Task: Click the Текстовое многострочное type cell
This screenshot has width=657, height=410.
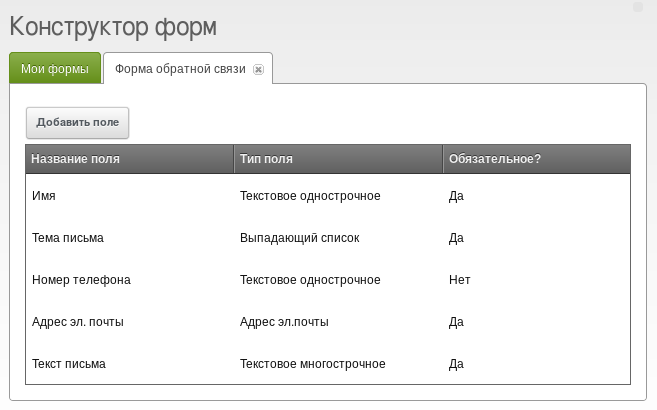Action: click(313, 364)
